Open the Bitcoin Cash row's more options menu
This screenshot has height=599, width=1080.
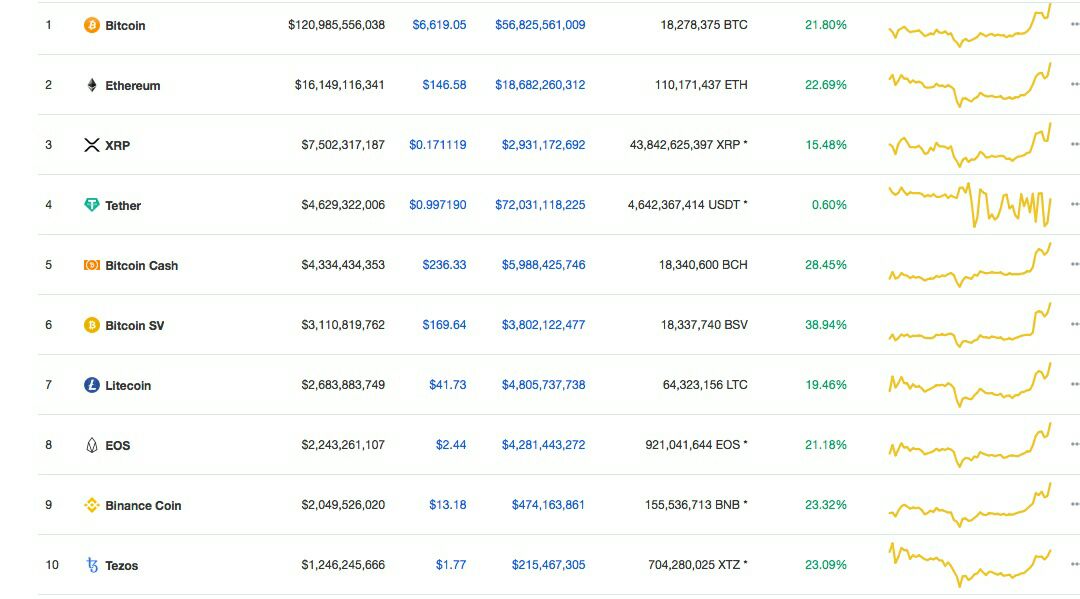[x=1074, y=264]
